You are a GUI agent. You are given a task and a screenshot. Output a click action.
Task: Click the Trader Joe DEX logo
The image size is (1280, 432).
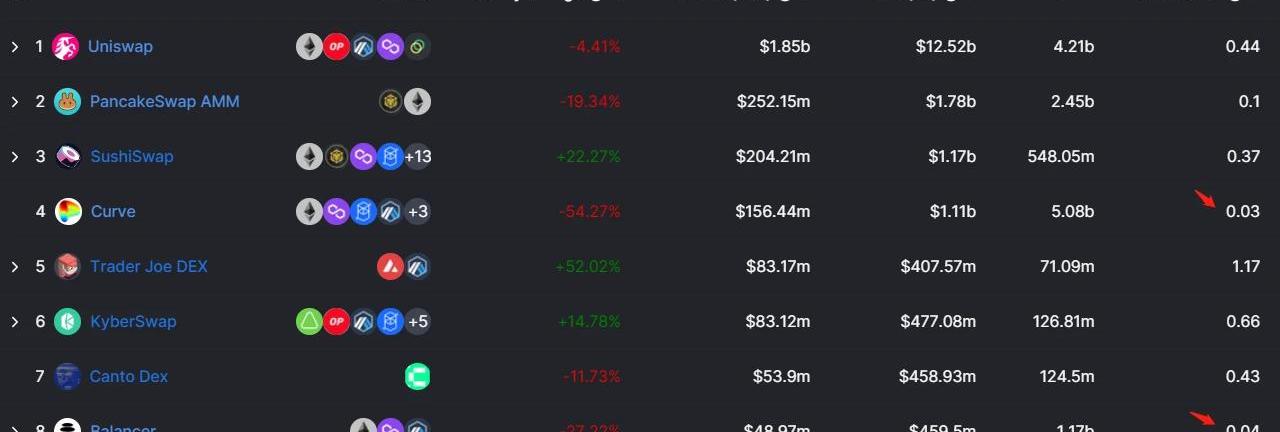pos(68,266)
